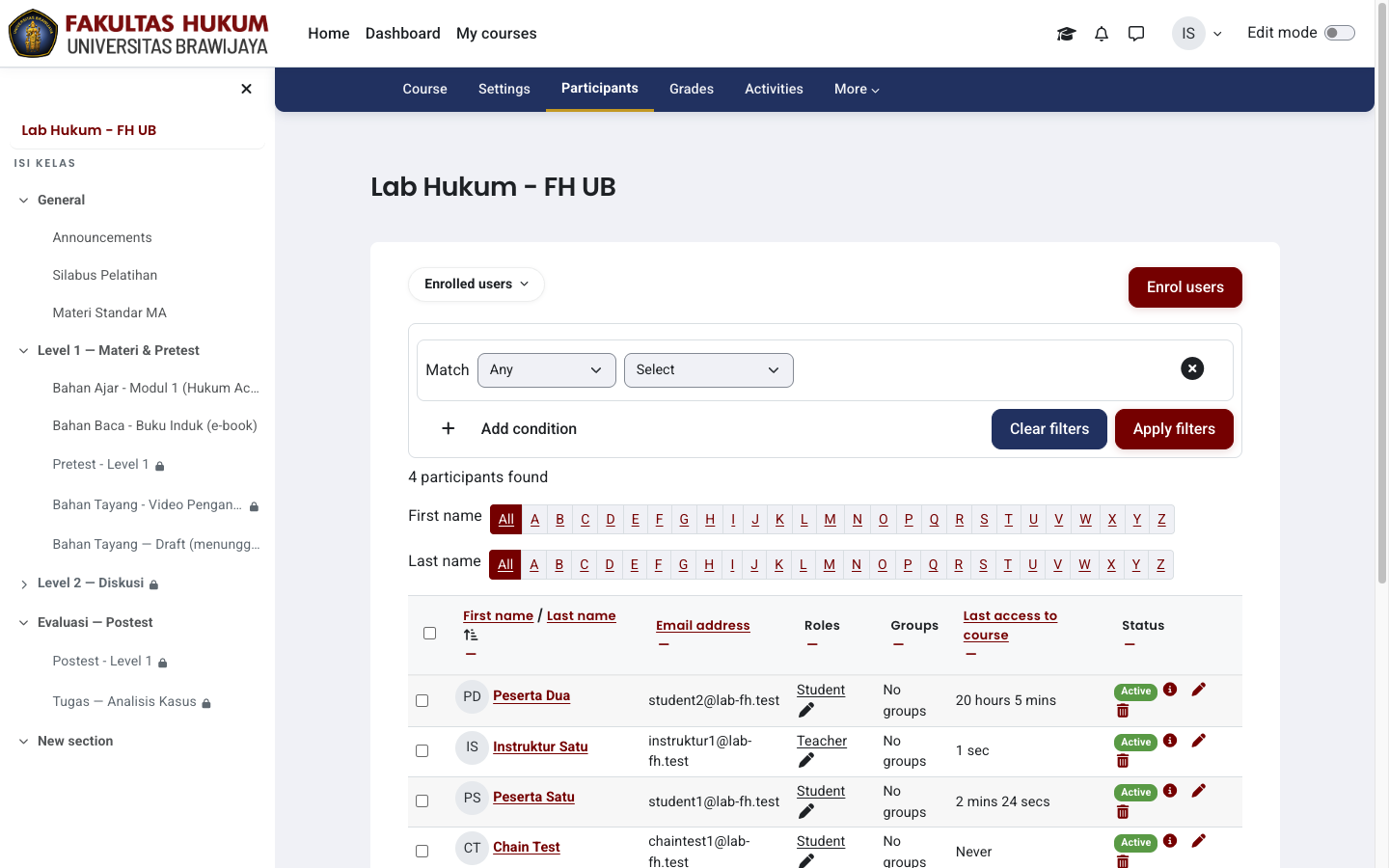
Task: Open Materi Standar MA in course index
Action: tap(110, 313)
